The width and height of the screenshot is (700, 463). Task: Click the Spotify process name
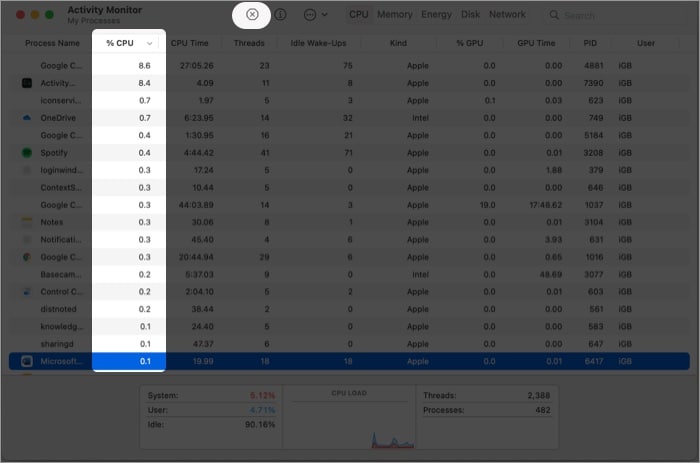54,153
